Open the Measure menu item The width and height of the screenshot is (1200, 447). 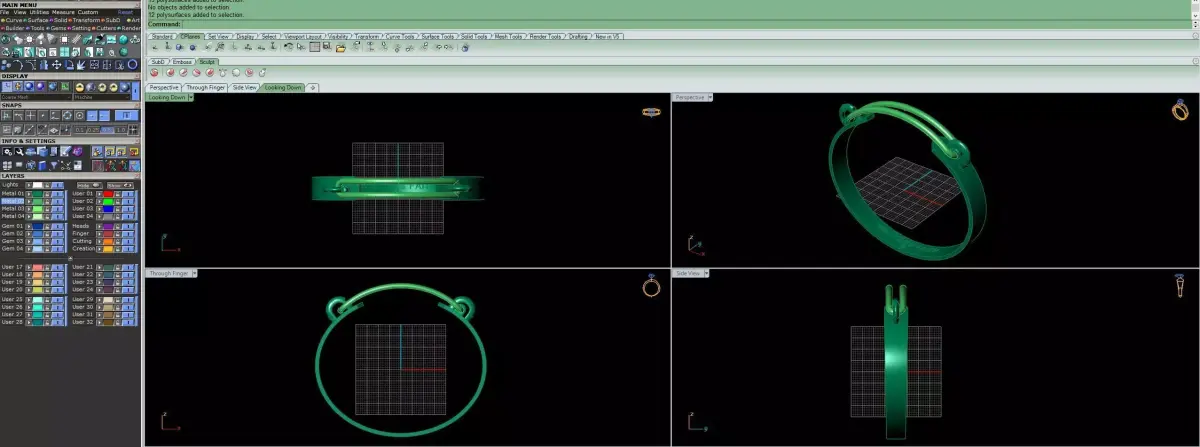click(x=63, y=12)
